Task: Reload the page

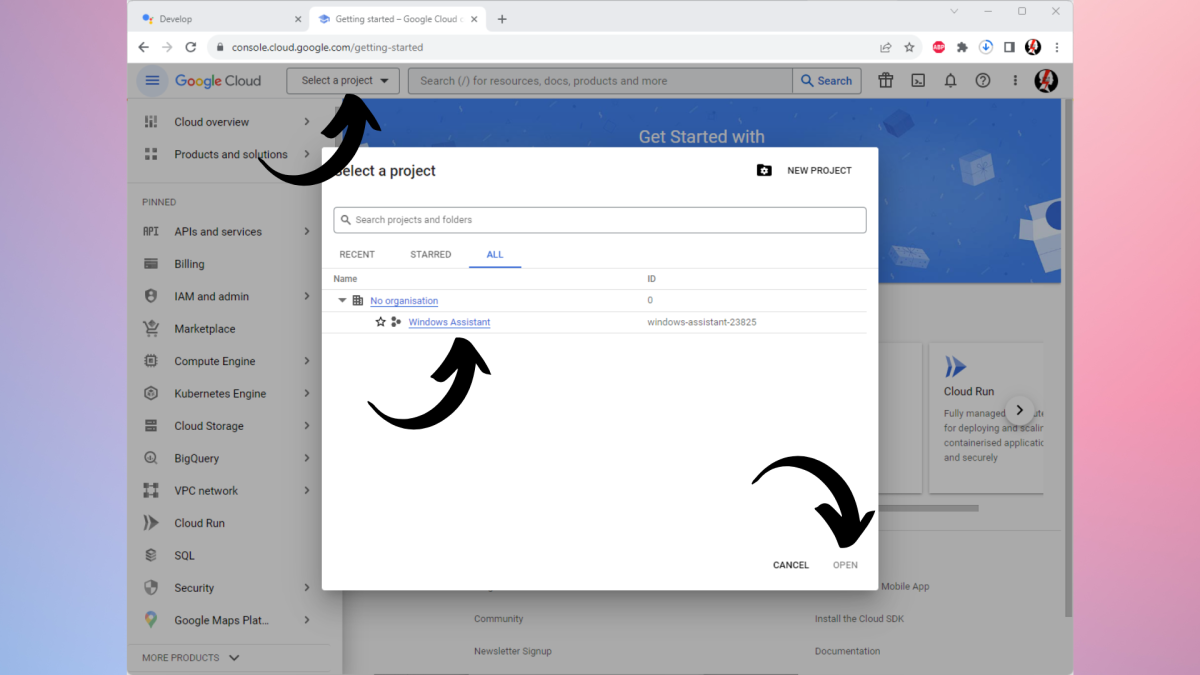Action: pos(190,47)
